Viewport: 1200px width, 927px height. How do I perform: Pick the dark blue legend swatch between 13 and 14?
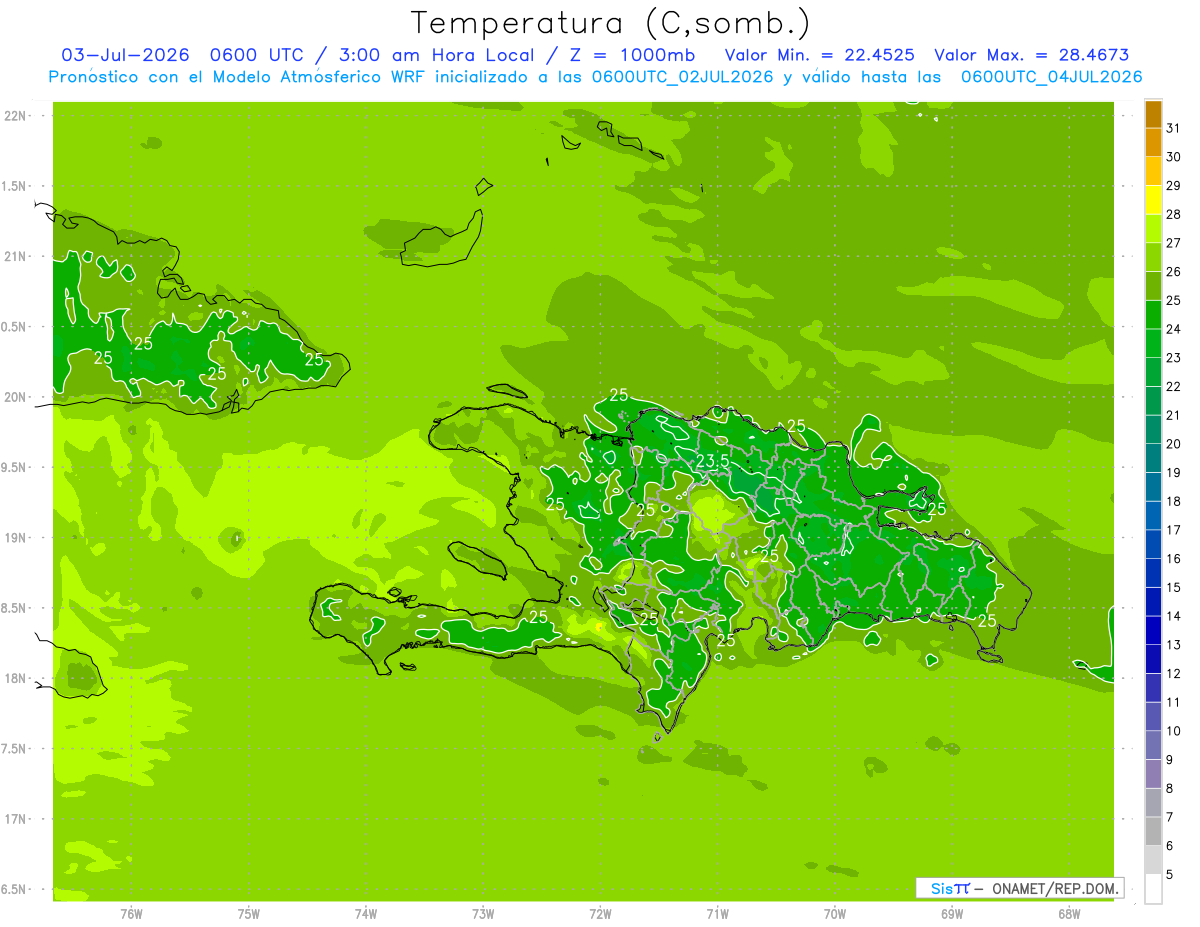(x=1153, y=631)
